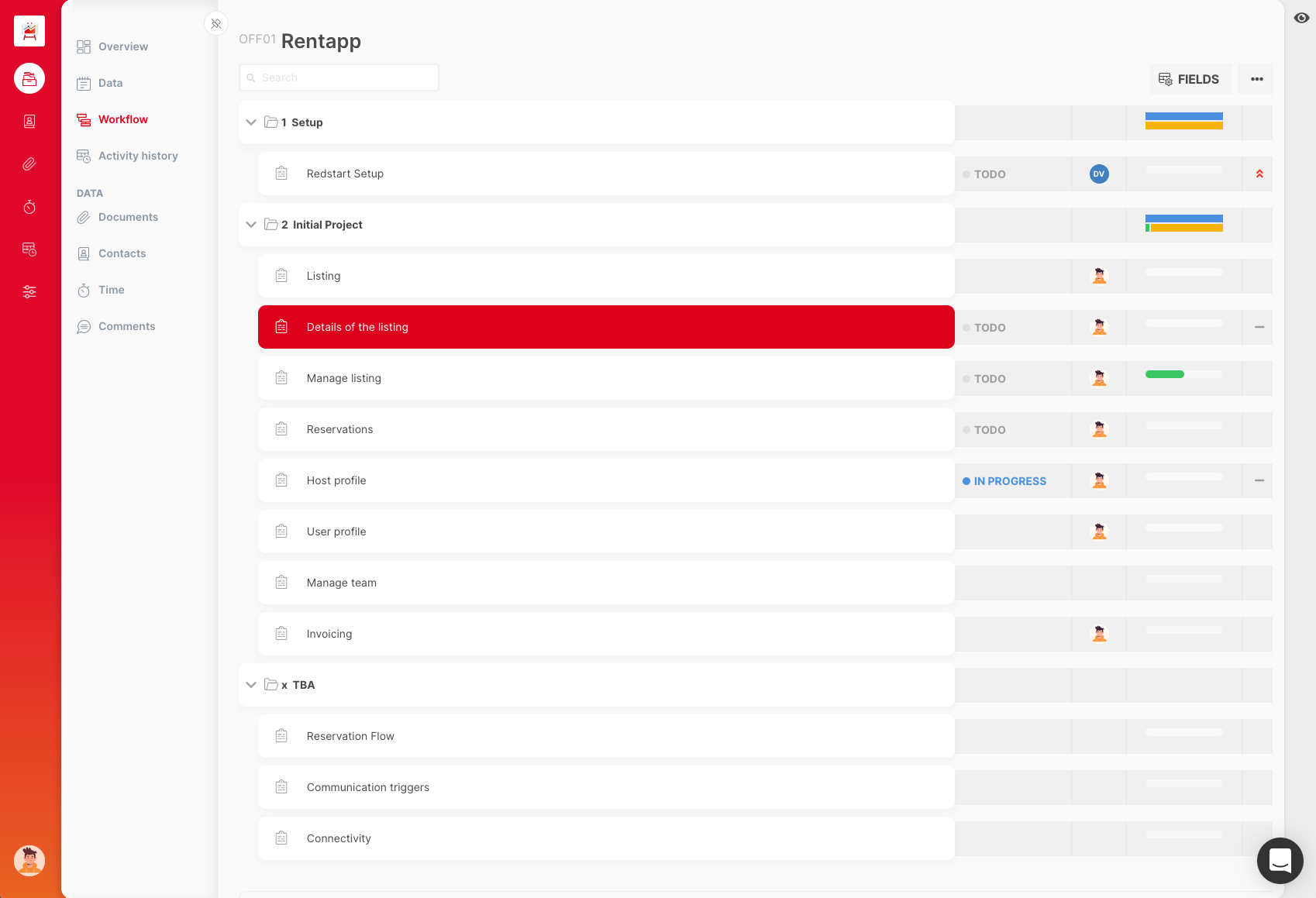This screenshot has width=1316, height=898.
Task: Open the settings sliders icon in the sidebar
Action: 29,292
